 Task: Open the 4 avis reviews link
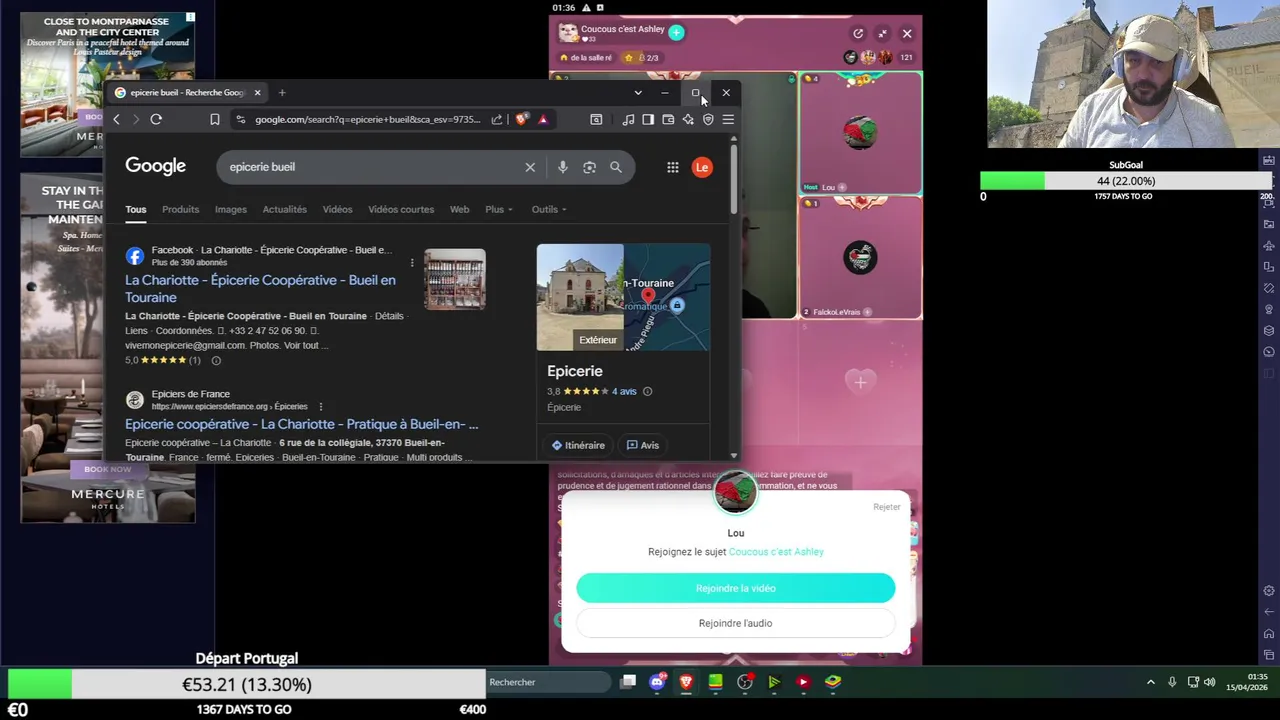point(624,391)
